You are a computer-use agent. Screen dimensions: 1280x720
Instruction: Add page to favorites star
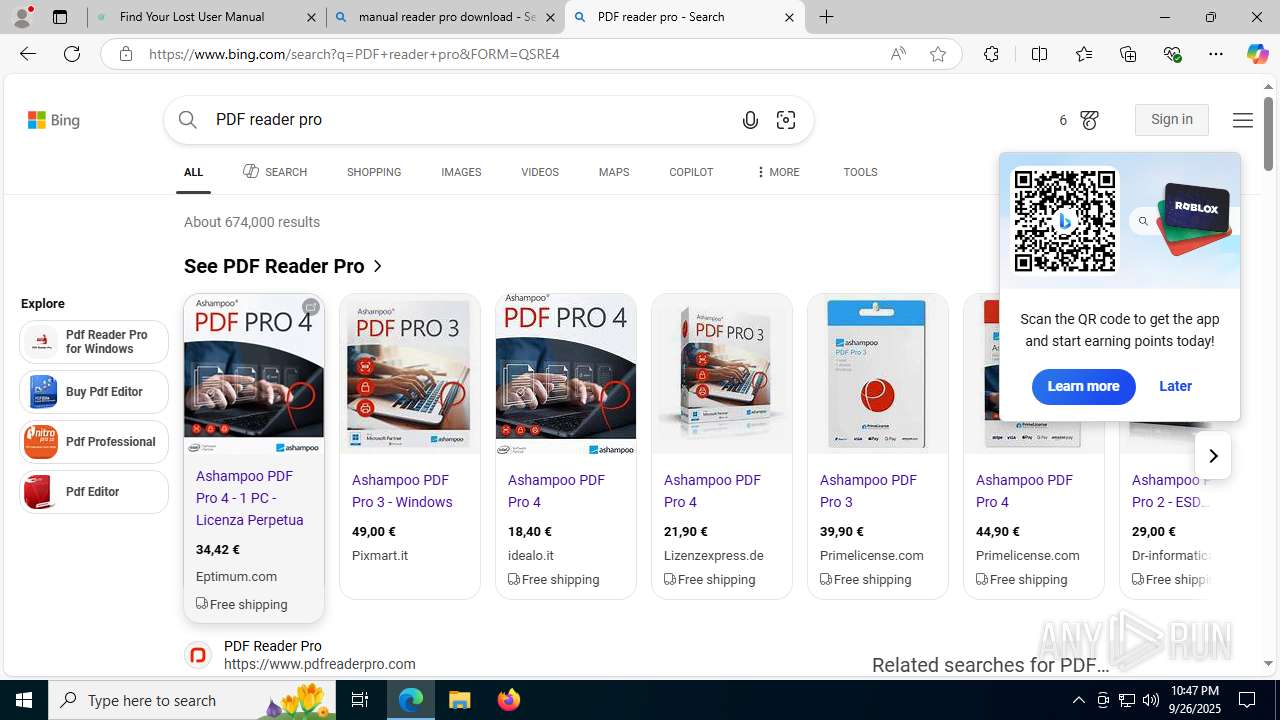click(x=937, y=54)
